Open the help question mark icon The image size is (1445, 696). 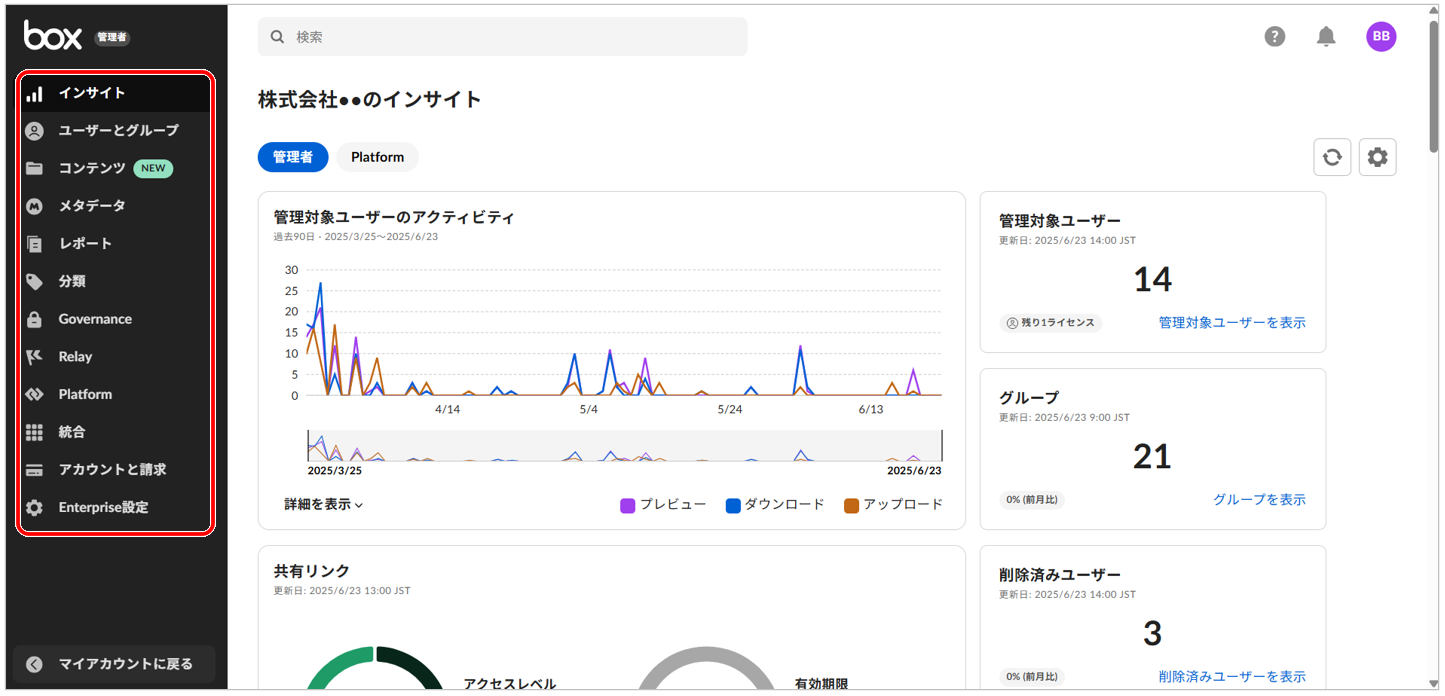click(1274, 37)
